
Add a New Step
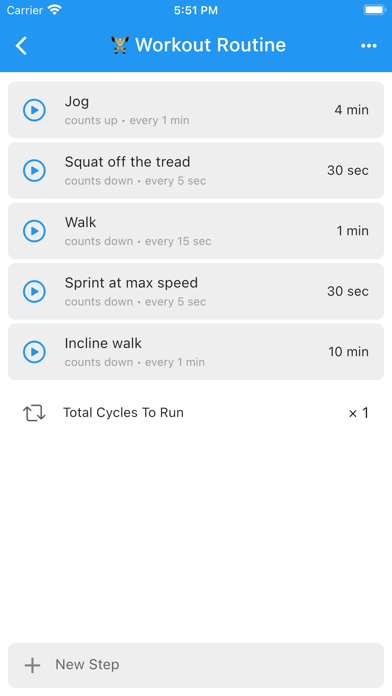click(196, 665)
